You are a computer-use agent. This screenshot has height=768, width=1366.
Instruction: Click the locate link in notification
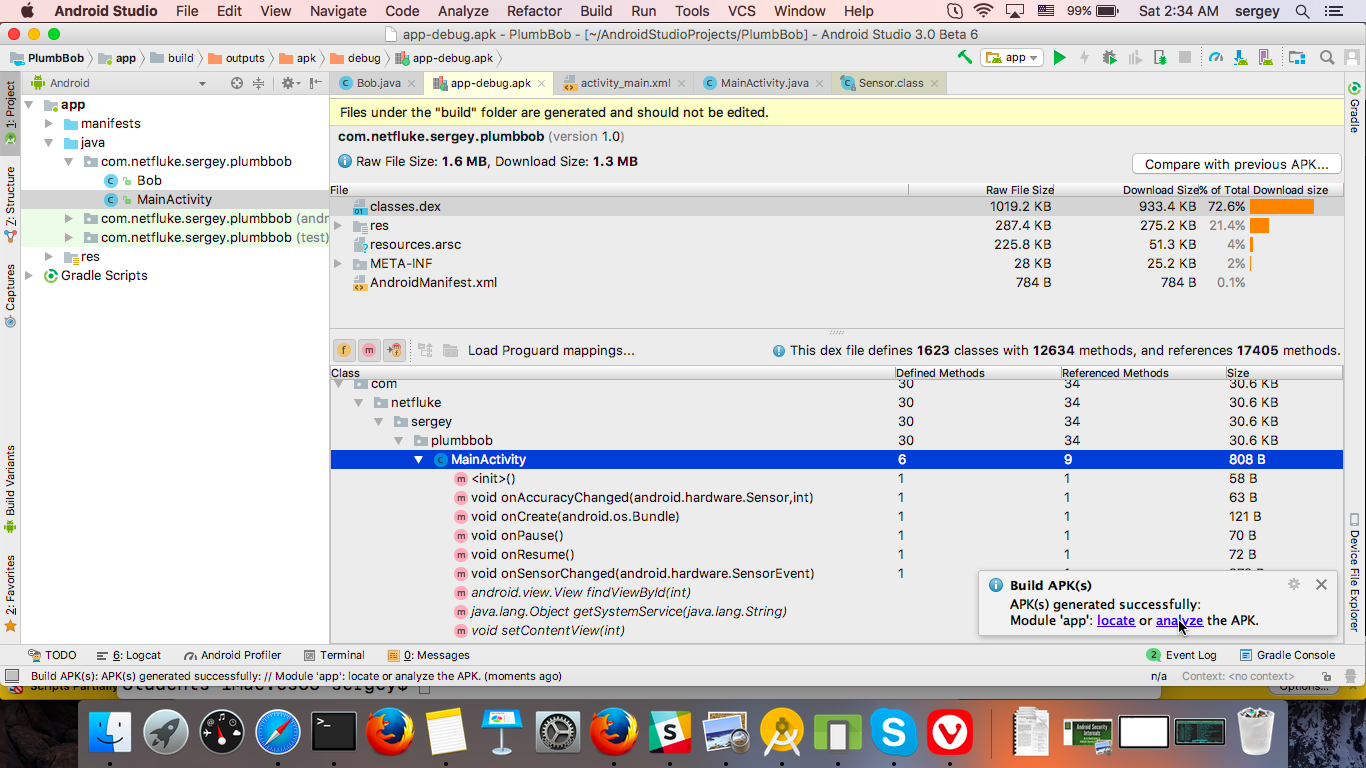(x=1116, y=620)
